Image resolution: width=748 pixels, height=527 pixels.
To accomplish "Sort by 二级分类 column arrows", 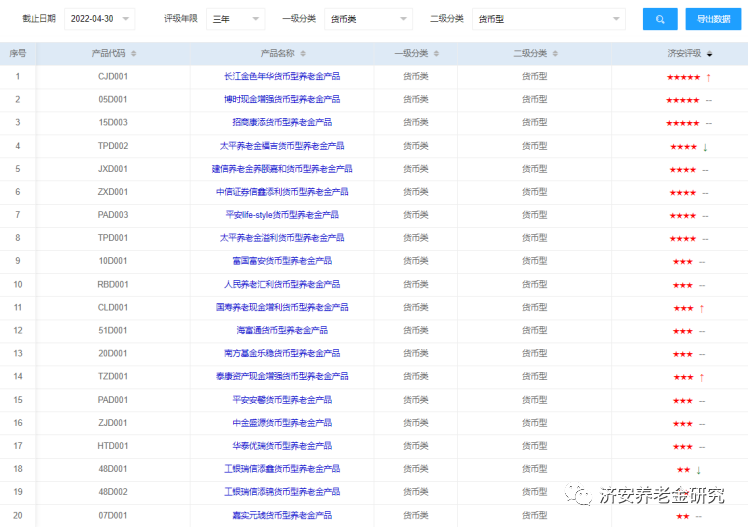I will (555, 53).
